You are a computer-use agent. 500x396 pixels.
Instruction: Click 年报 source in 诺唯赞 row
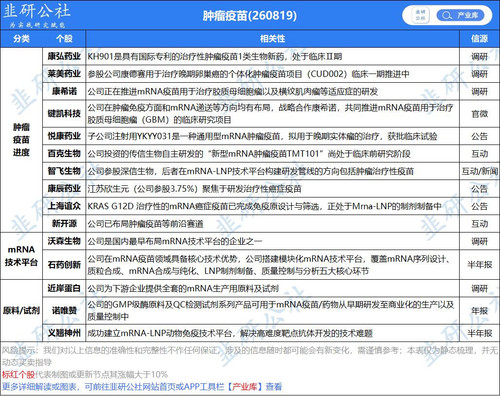tap(479, 311)
